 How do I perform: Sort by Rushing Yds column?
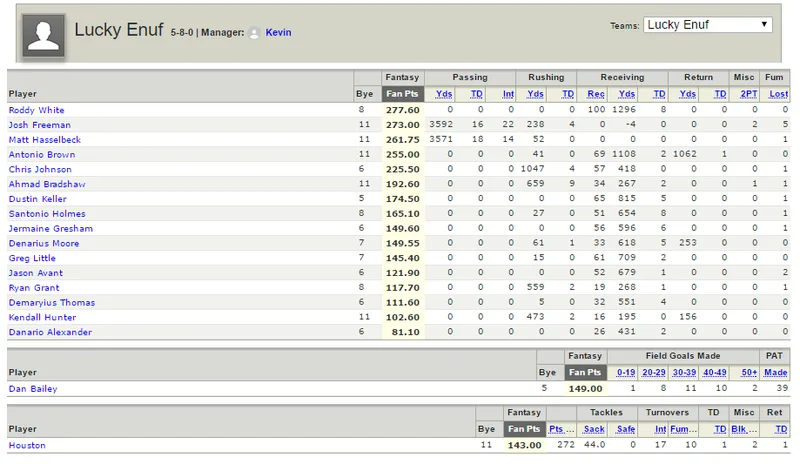pyautogui.click(x=535, y=93)
